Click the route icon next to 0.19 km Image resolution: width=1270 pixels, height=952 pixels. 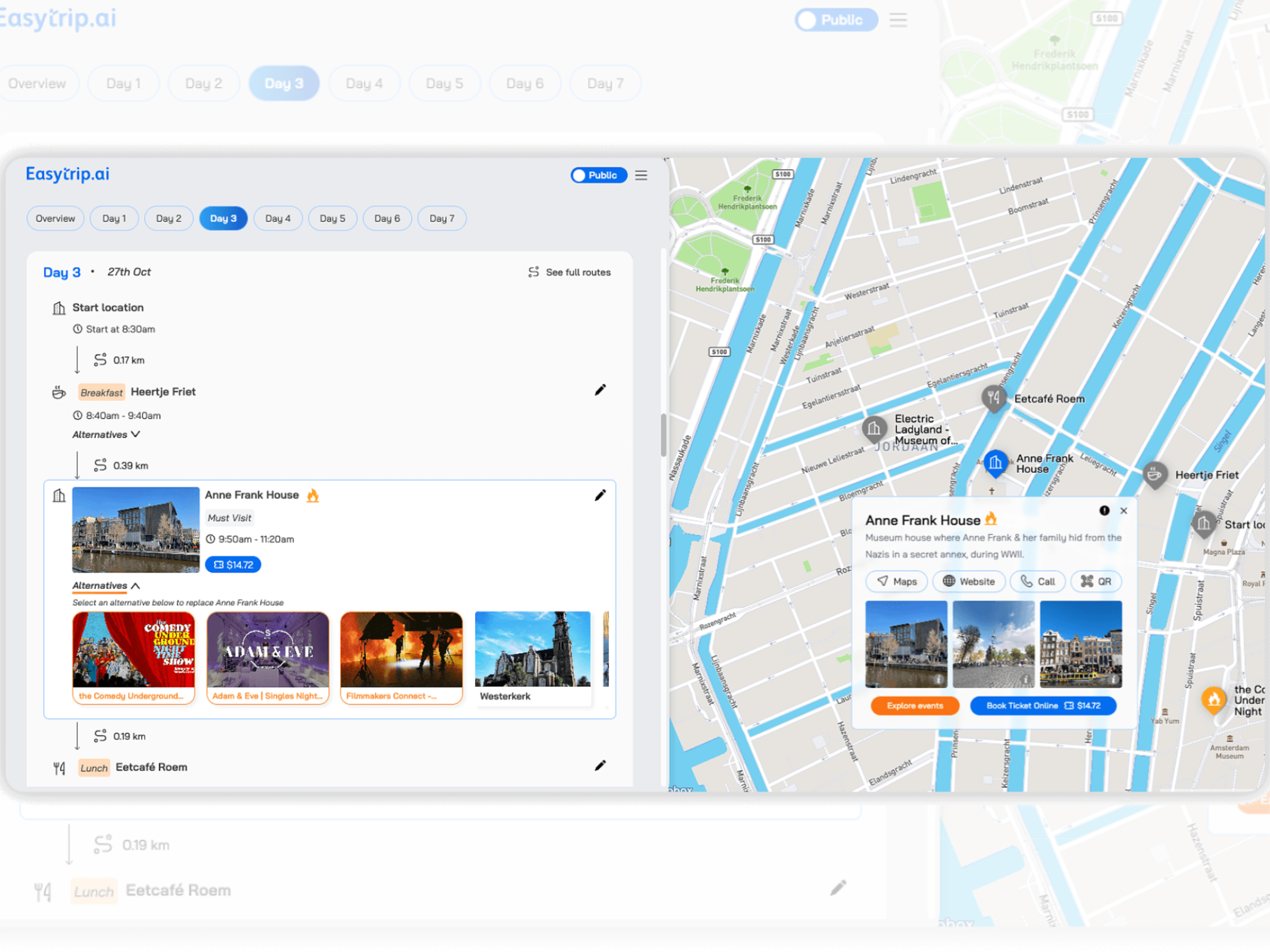click(101, 736)
